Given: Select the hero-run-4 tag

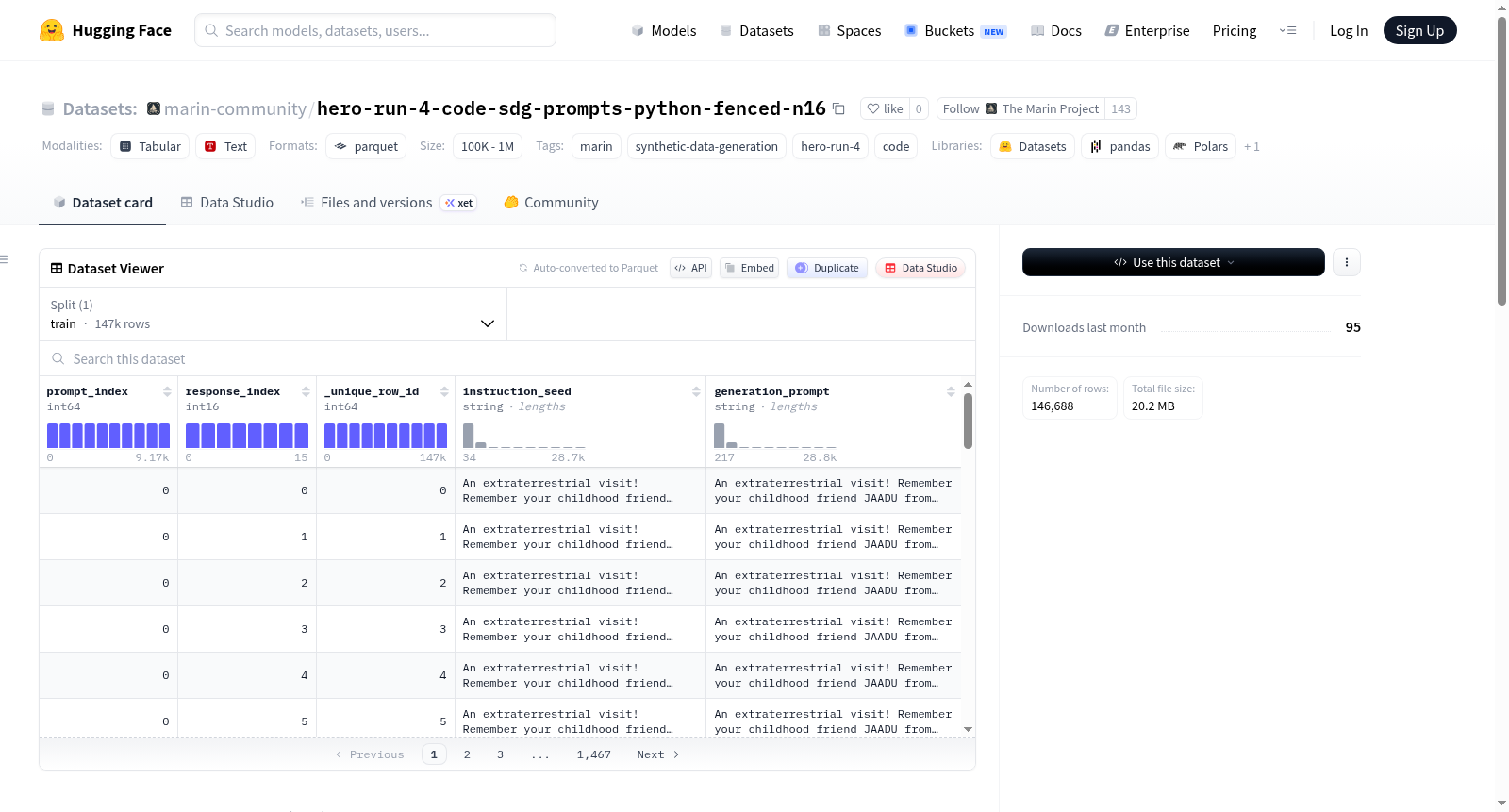Looking at the screenshot, I should coord(830,146).
